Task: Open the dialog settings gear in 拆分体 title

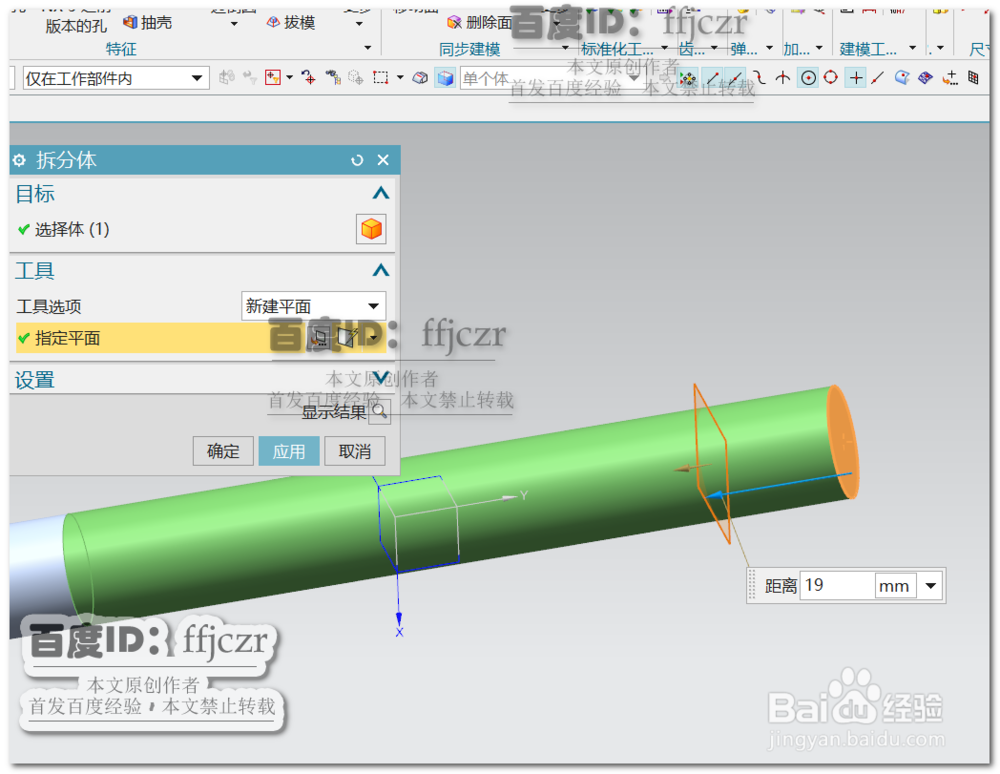Action: click(x=20, y=160)
